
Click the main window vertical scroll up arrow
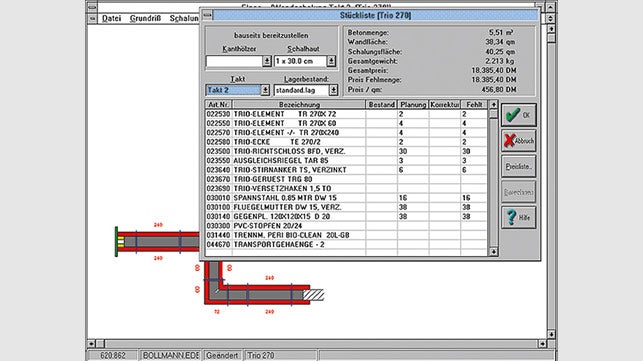point(551,29)
